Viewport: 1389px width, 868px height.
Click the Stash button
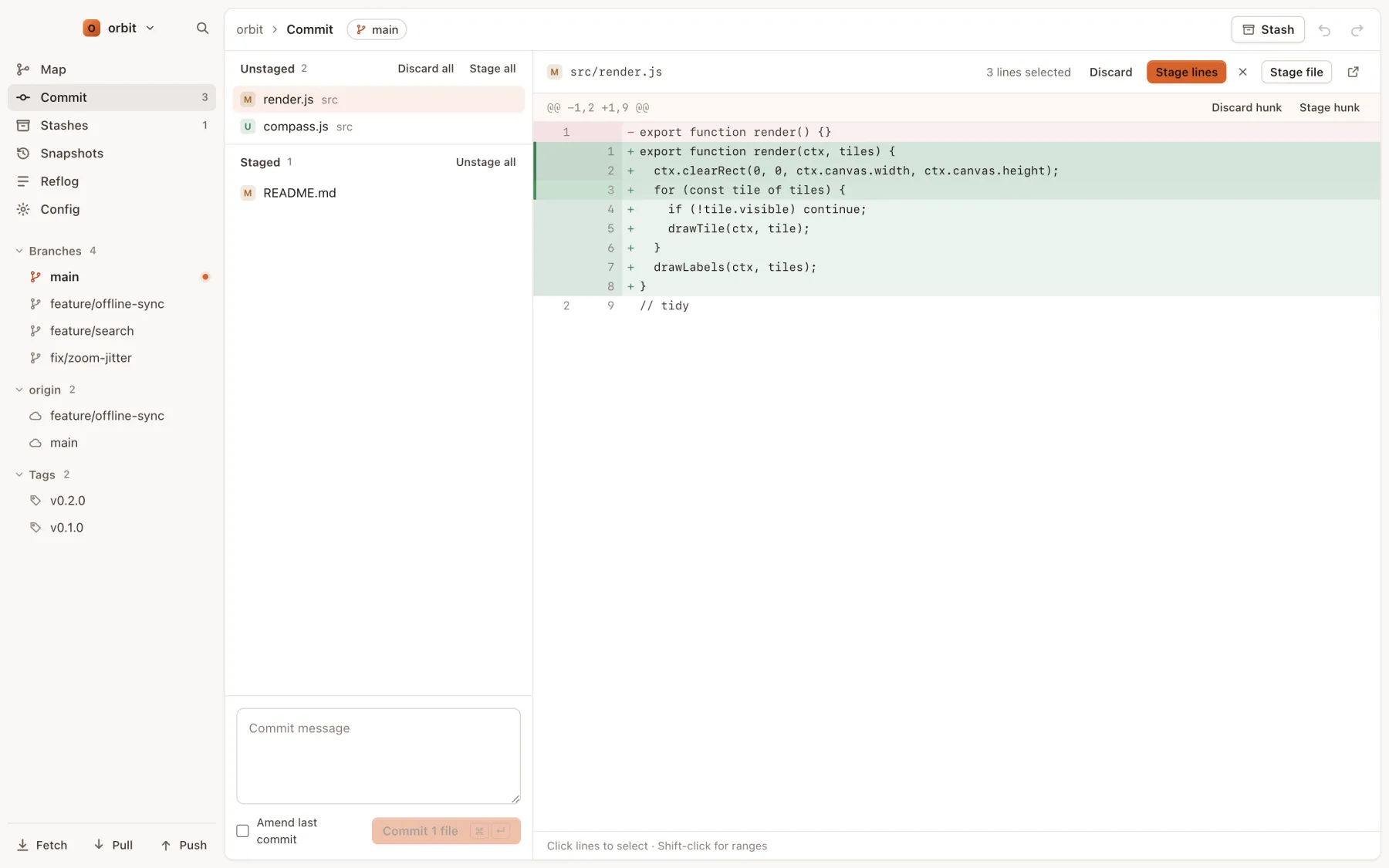coord(1268,29)
